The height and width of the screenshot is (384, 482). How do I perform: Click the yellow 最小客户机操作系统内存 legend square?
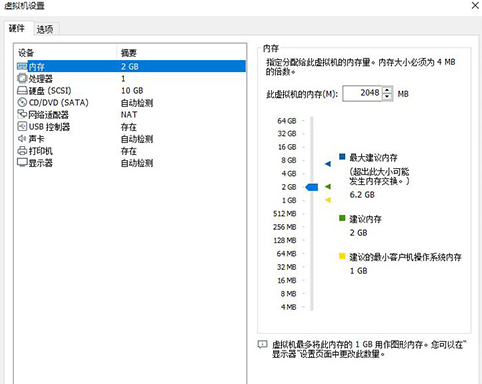tap(342, 256)
